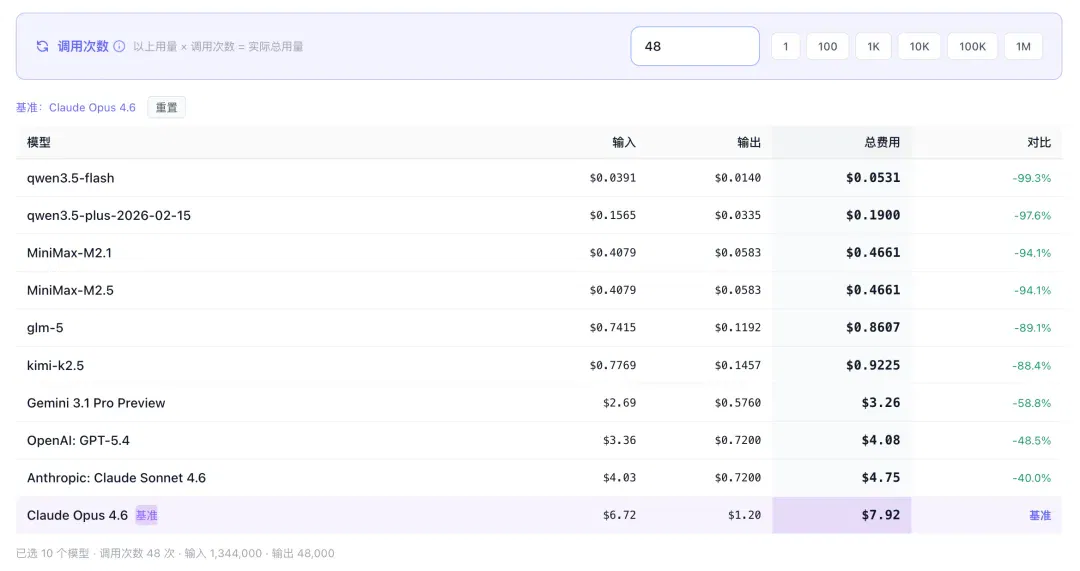Screen dimensions: 1080x571
Task: Set call count to 100
Action: 827,46
